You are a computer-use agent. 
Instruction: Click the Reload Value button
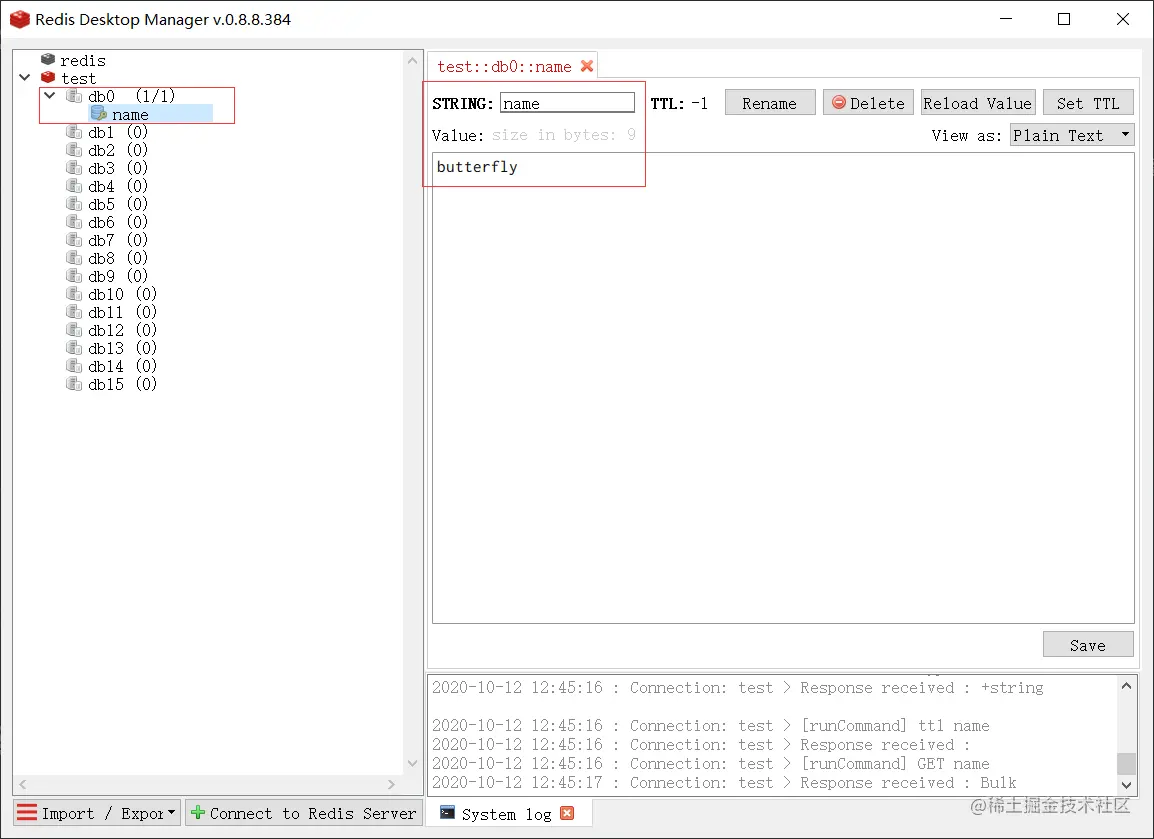click(x=978, y=103)
